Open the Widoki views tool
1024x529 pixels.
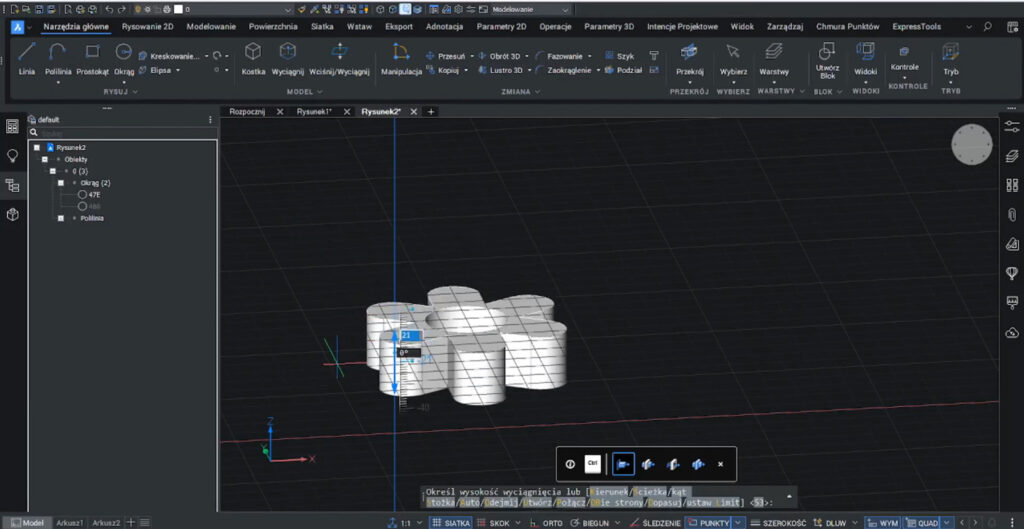click(x=865, y=59)
